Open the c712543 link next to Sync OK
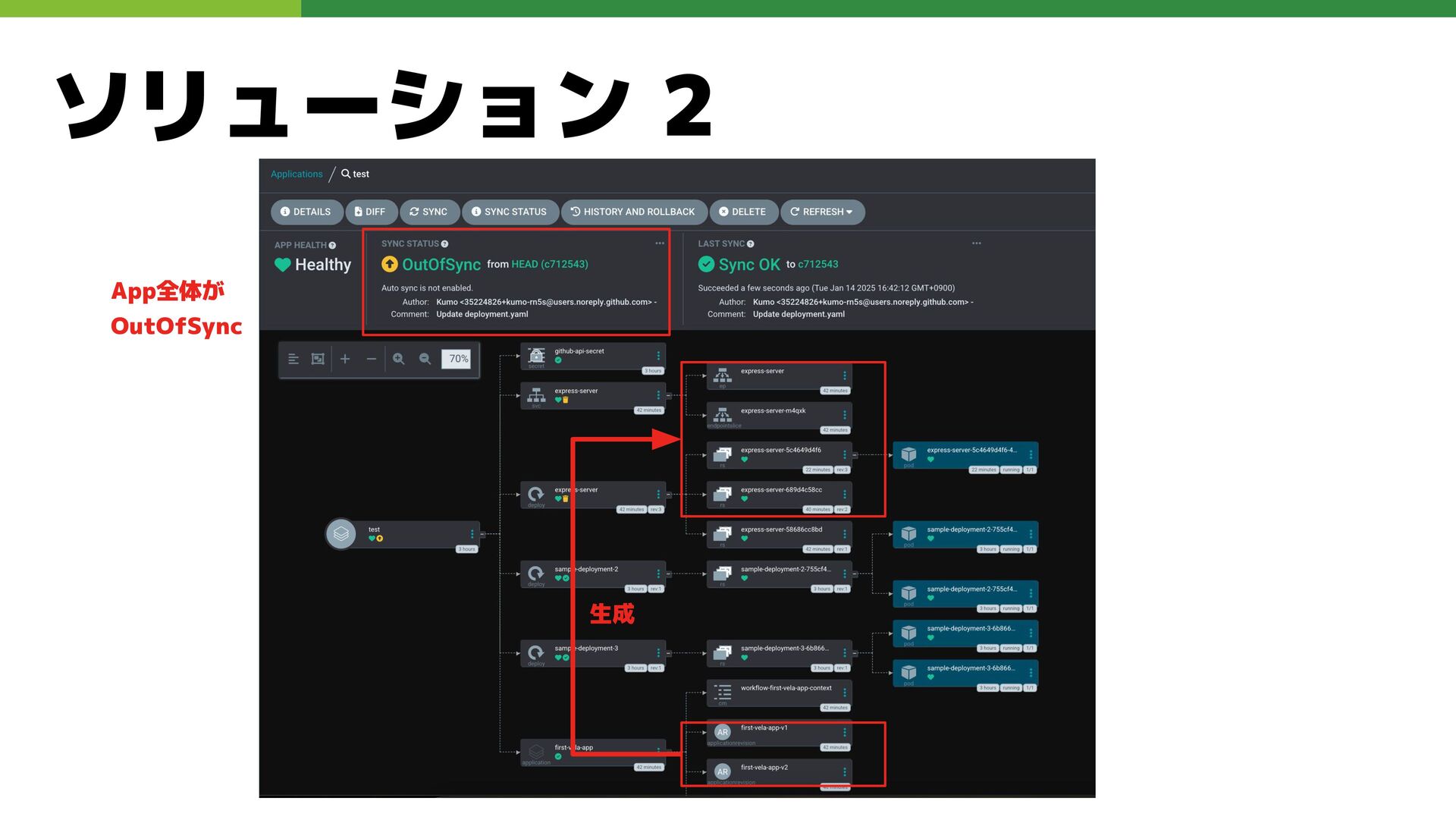Image resolution: width=1456 pixels, height=820 pixels. click(818, 264)
